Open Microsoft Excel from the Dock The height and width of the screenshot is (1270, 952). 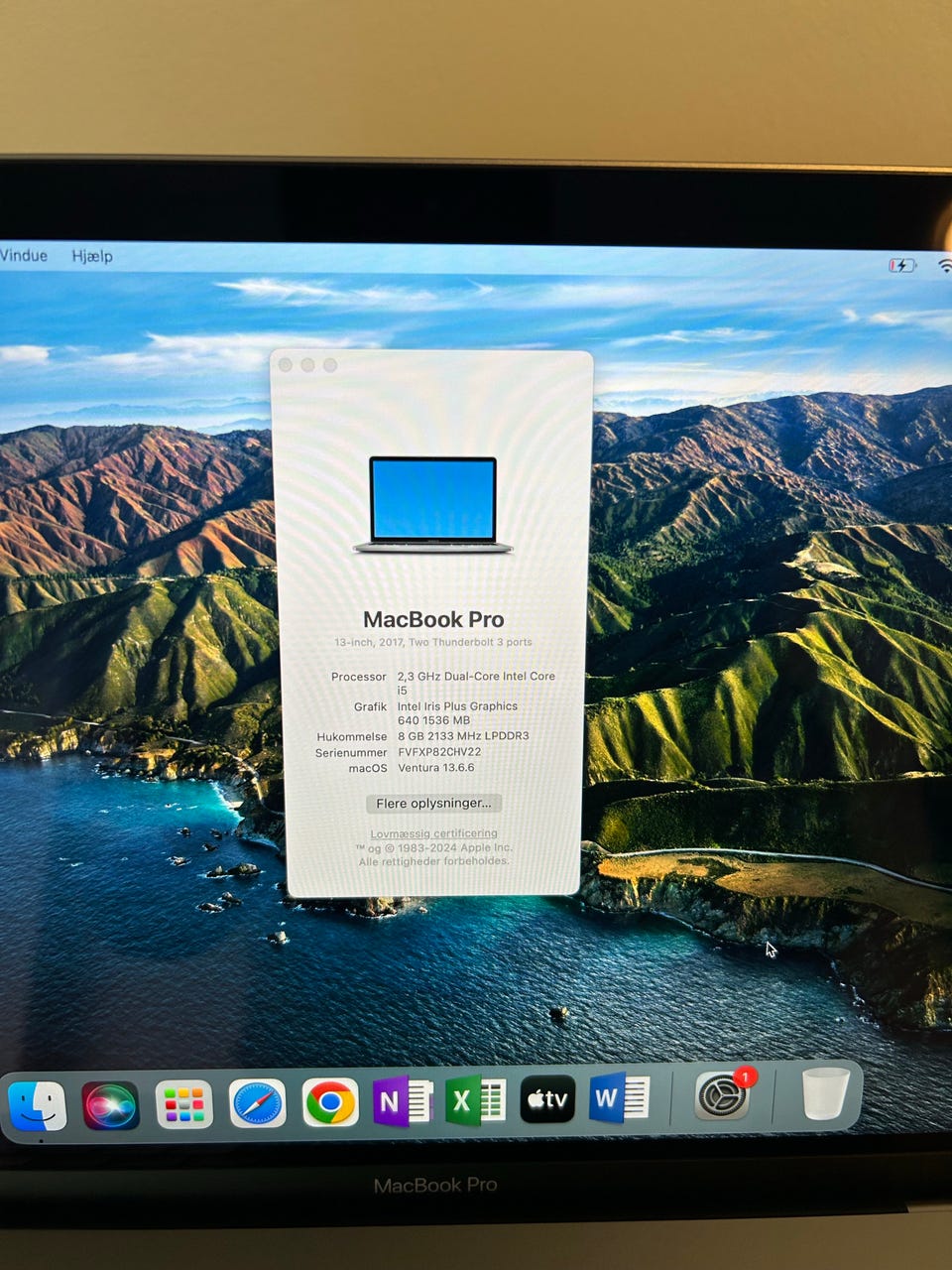click(475, 1100)
